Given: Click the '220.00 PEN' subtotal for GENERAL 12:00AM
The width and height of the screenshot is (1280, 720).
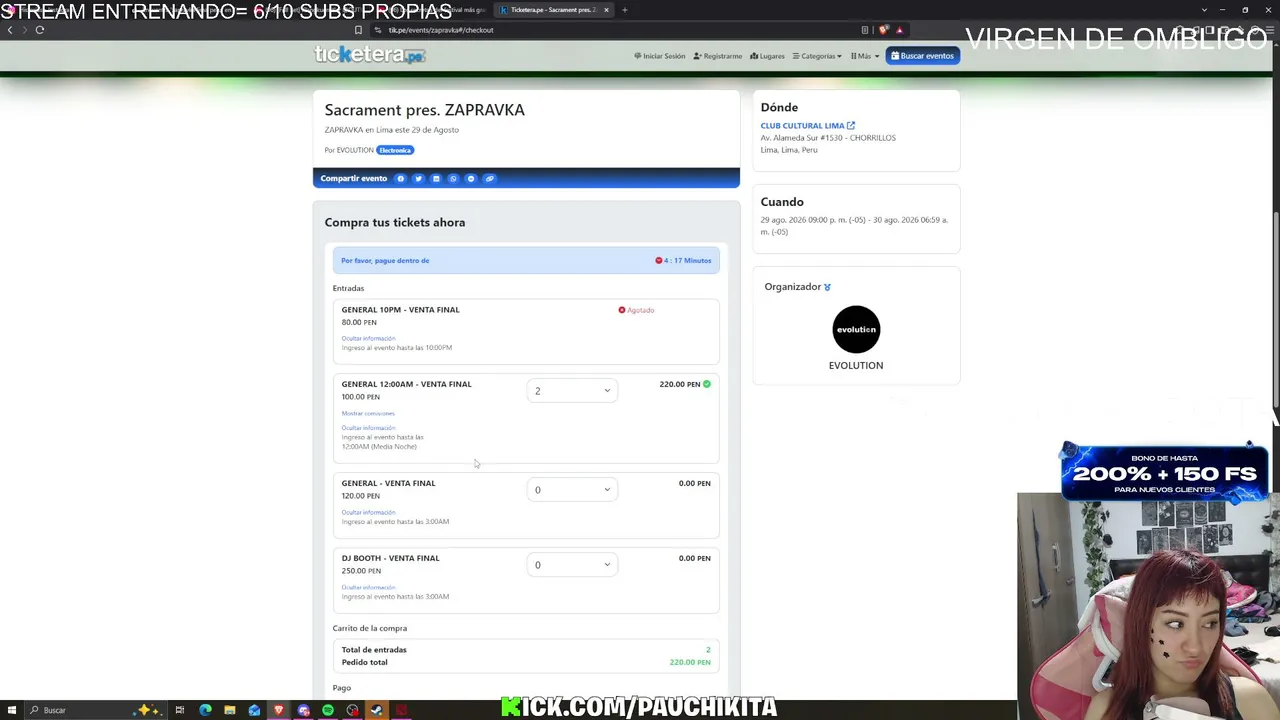Looking at the screenshot, I should tap(680, 384).
